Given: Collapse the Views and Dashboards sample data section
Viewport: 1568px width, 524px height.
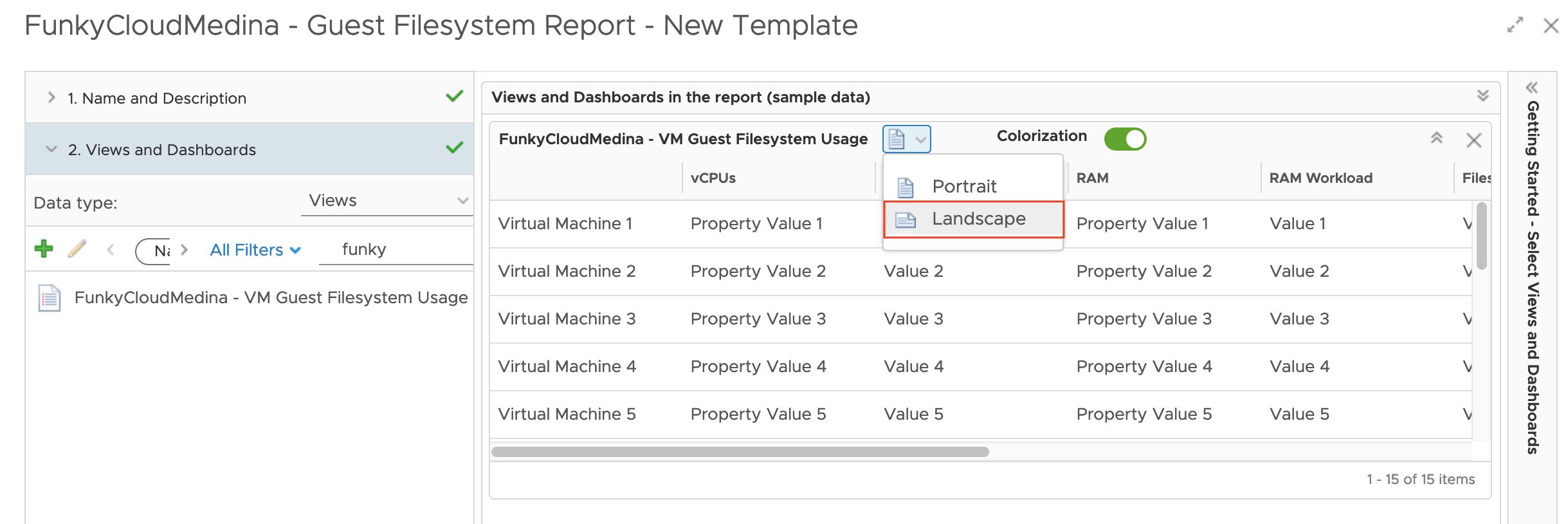Looking at the screenshot, I should pos(1483,96).
